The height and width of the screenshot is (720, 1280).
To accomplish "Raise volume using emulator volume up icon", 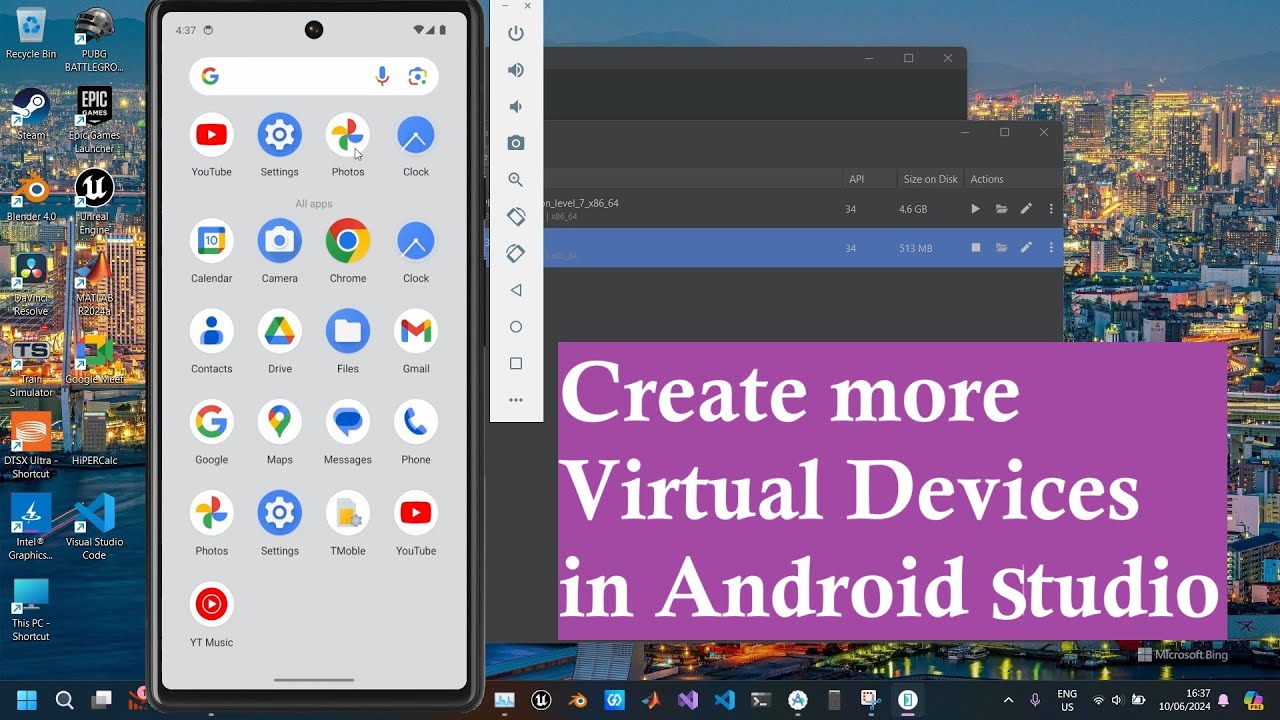I will pyautogui.click(x=516, y=70).
